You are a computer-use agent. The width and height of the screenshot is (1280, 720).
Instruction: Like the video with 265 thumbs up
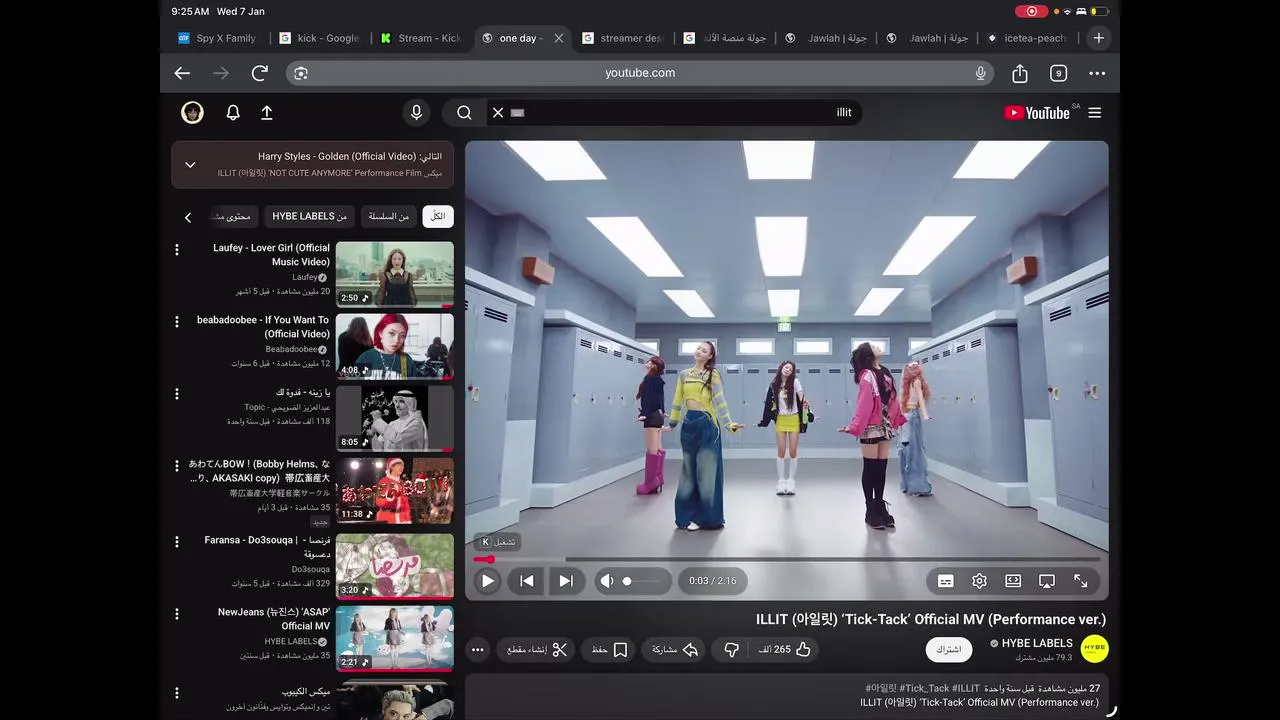[784, 650]
